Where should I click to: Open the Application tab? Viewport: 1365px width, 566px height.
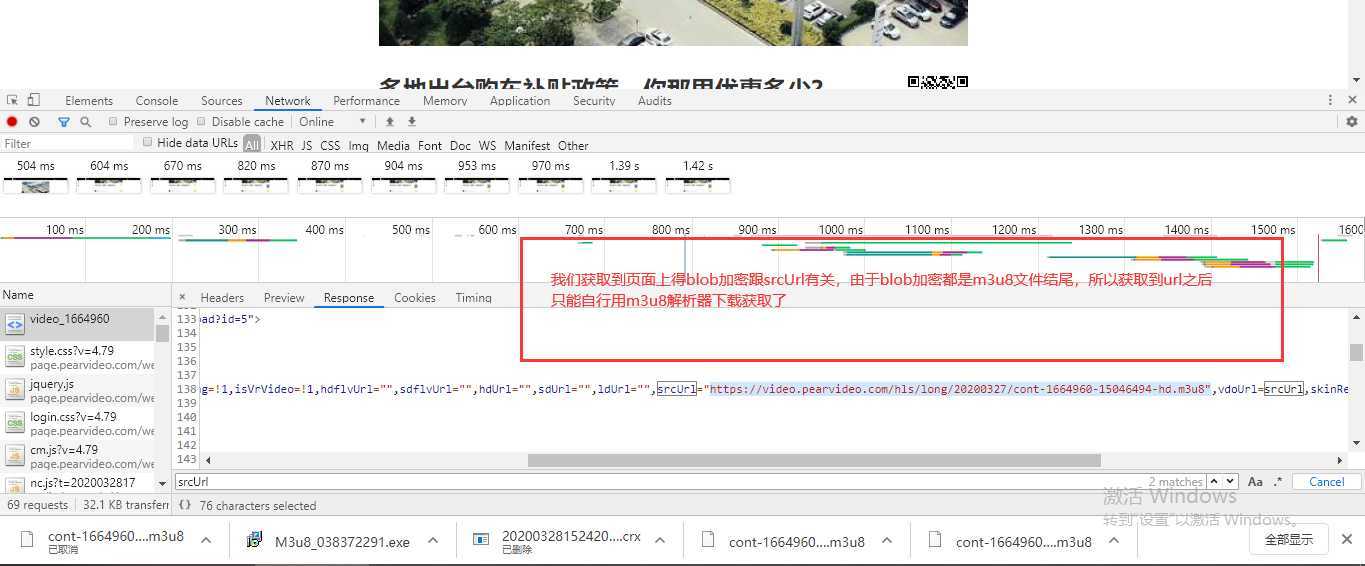point(520,101)
